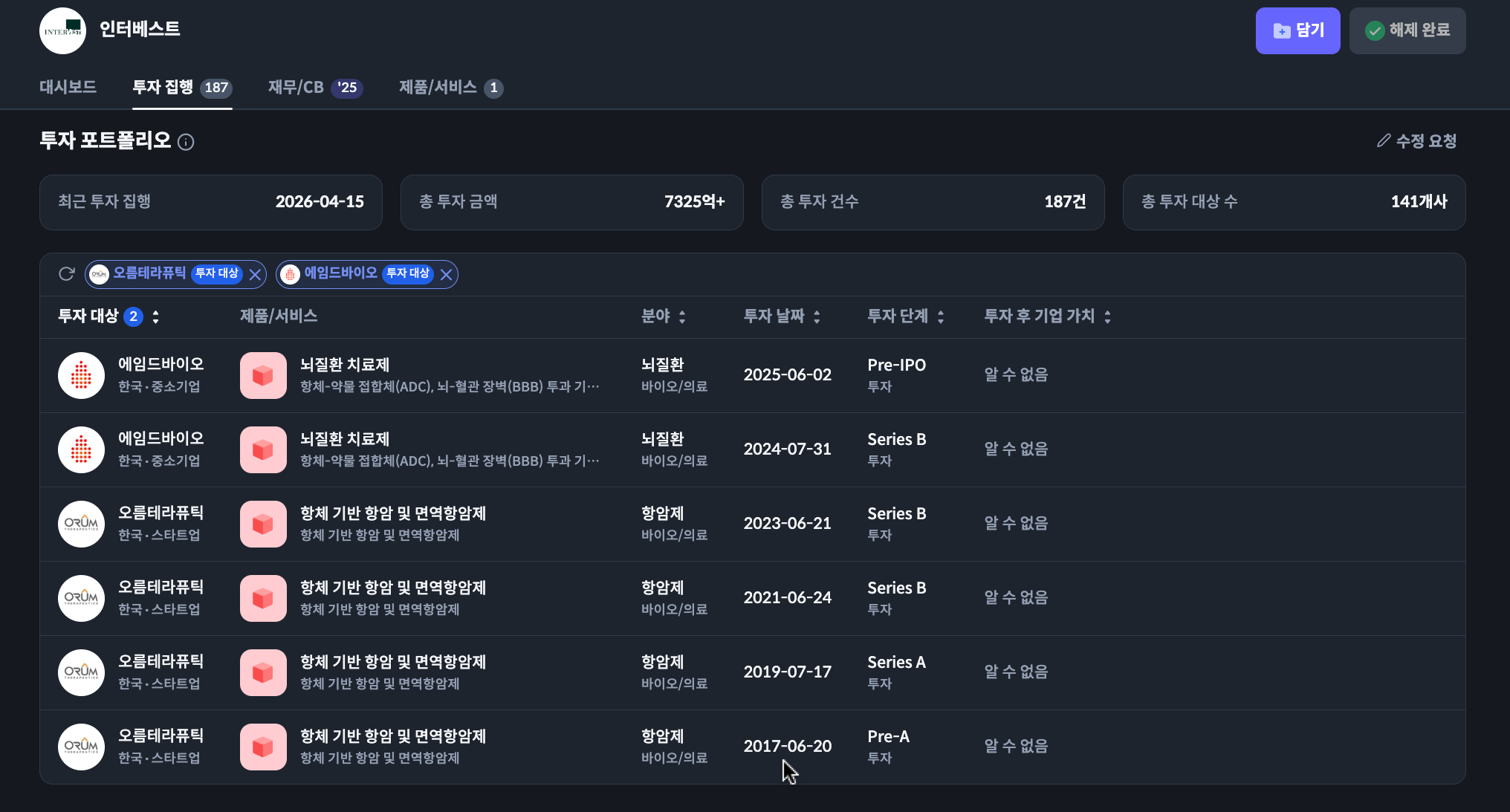Click 항체 기반 항암 및 면역항암제 in the 2023-06-21 row
This screenshot has height=812, width=1510.
pos(393,513)
